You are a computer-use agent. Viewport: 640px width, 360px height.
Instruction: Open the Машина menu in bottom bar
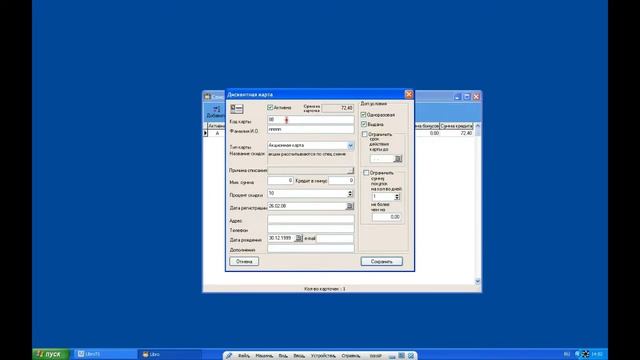[x=264, y=356]
